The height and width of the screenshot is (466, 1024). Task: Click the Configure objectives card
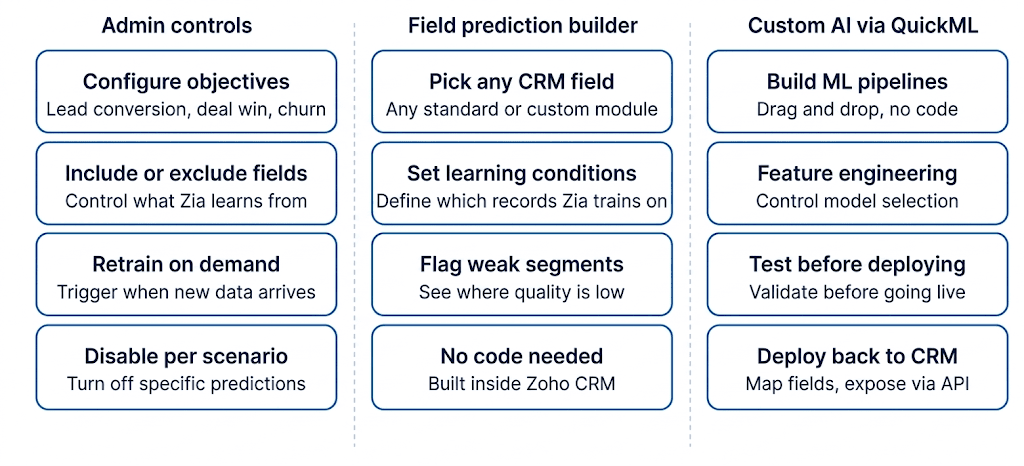click(x=186, y=93)
